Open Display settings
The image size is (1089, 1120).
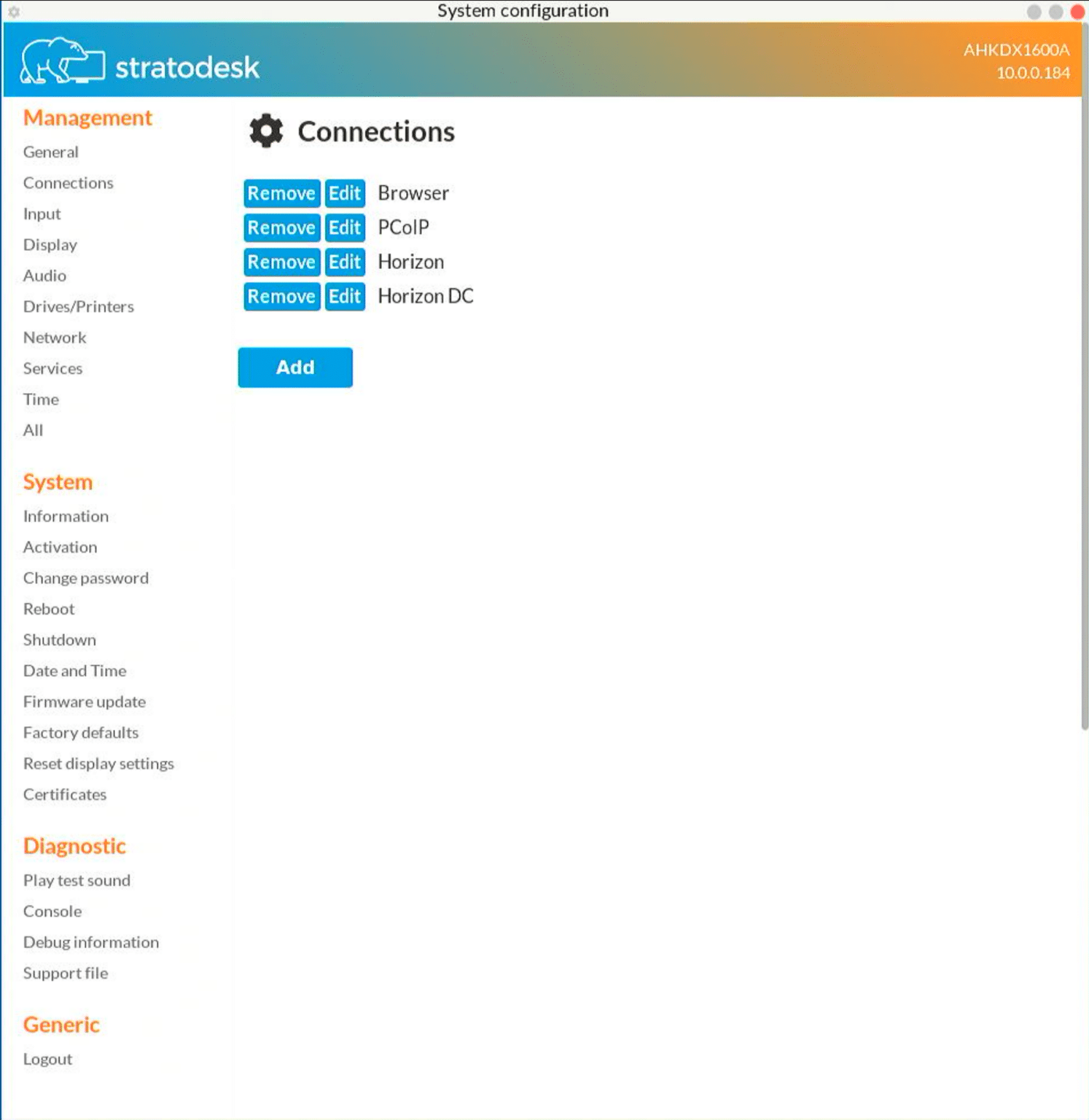tap(50, 245)
